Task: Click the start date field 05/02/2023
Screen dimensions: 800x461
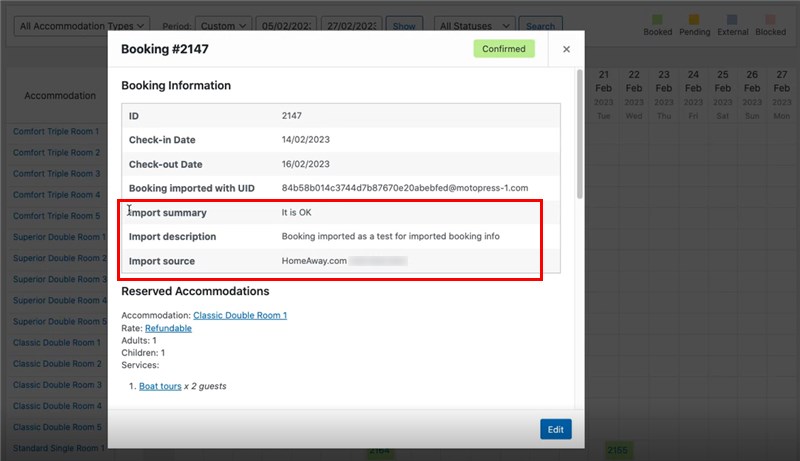Action: [286, 25]
